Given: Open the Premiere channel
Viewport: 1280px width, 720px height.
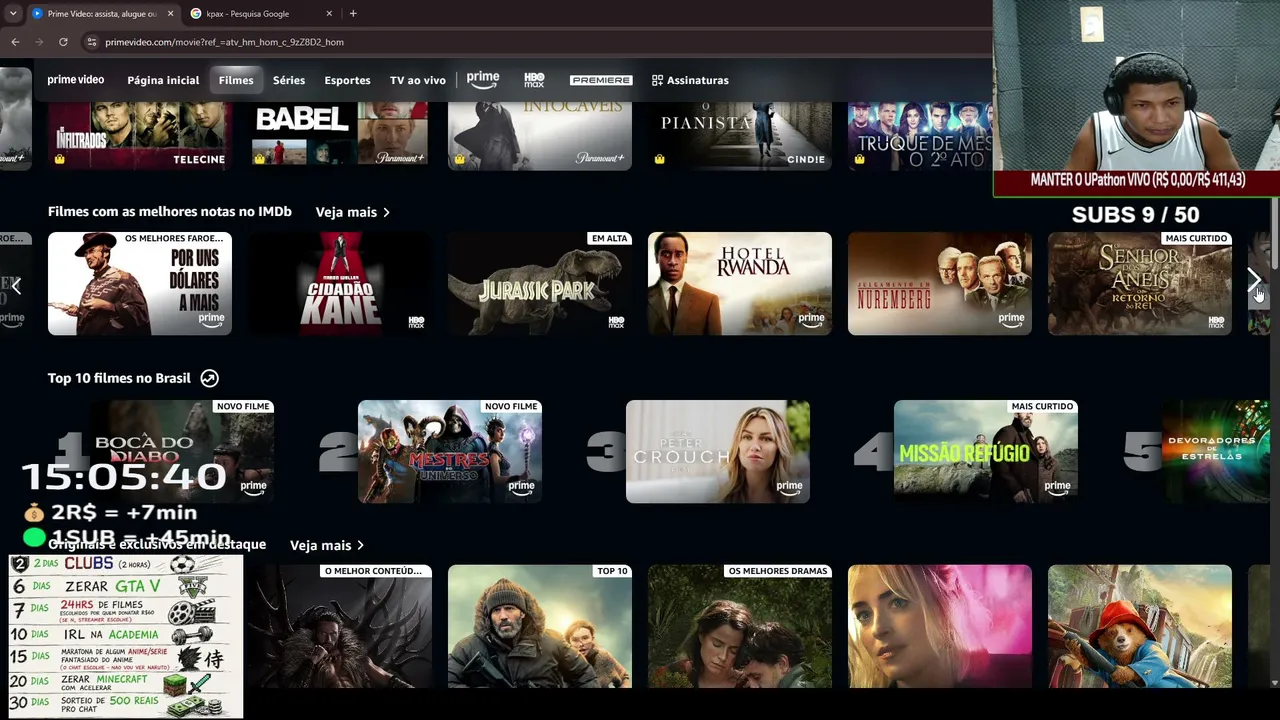Looking at the screenshot, I should pos(601,80).
